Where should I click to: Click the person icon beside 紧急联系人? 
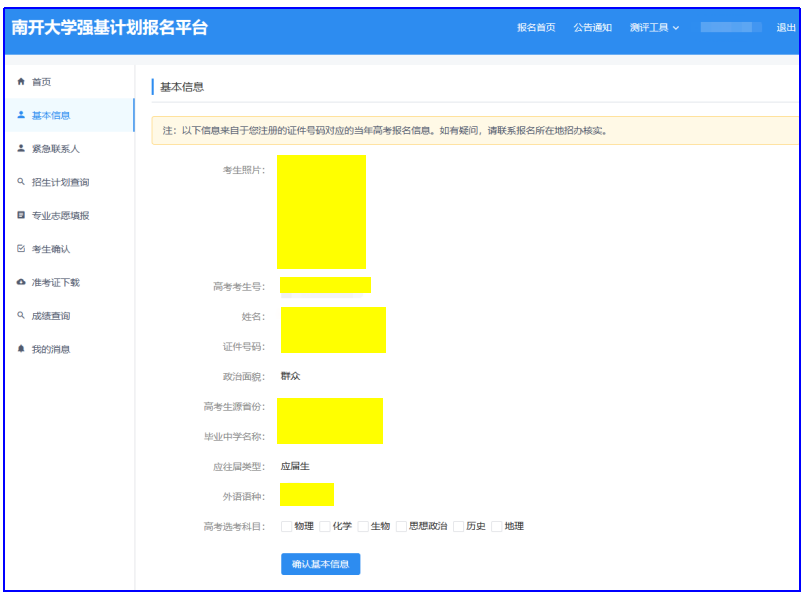coord(21,148)
